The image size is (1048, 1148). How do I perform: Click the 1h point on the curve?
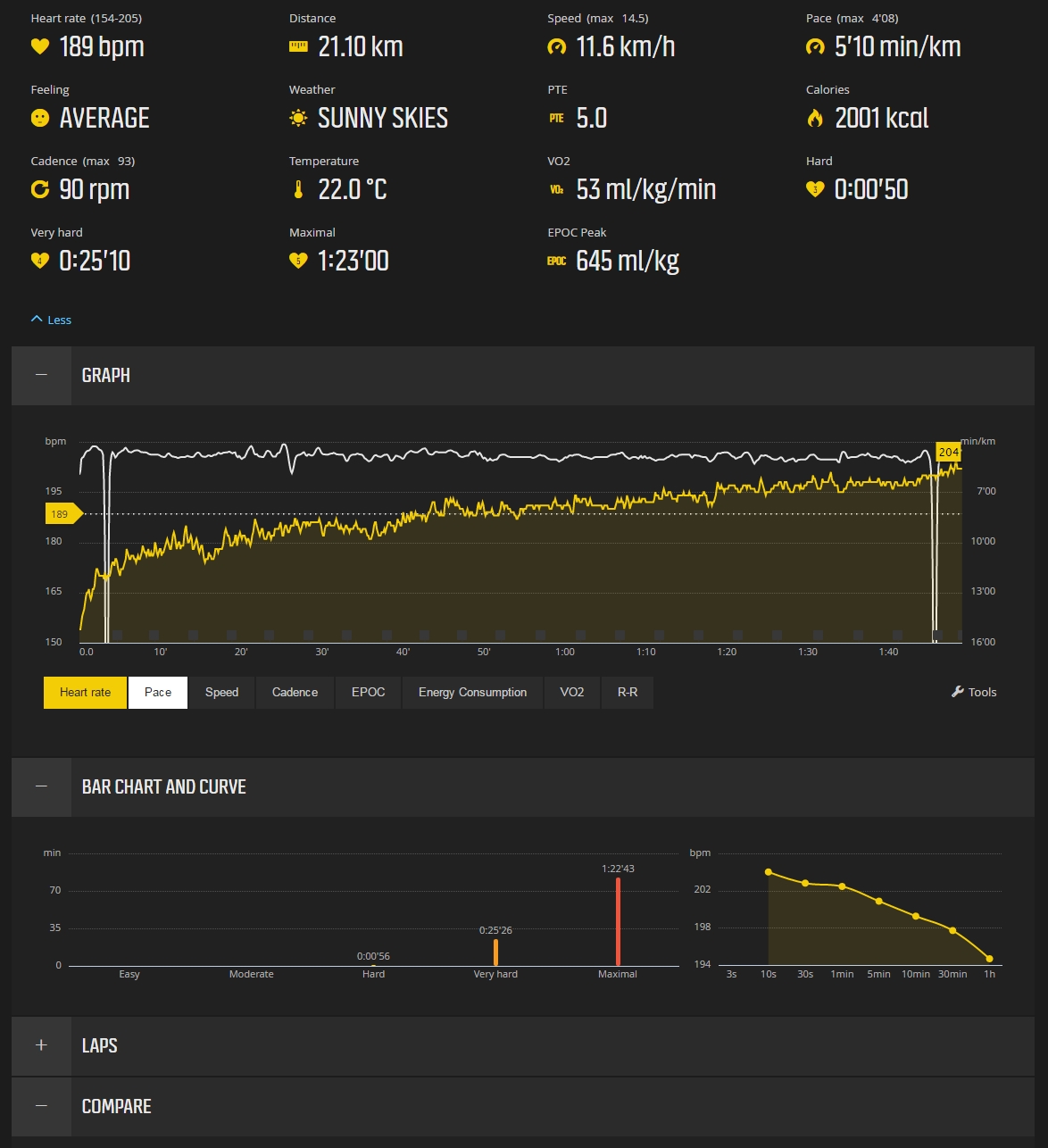(989, 959)
